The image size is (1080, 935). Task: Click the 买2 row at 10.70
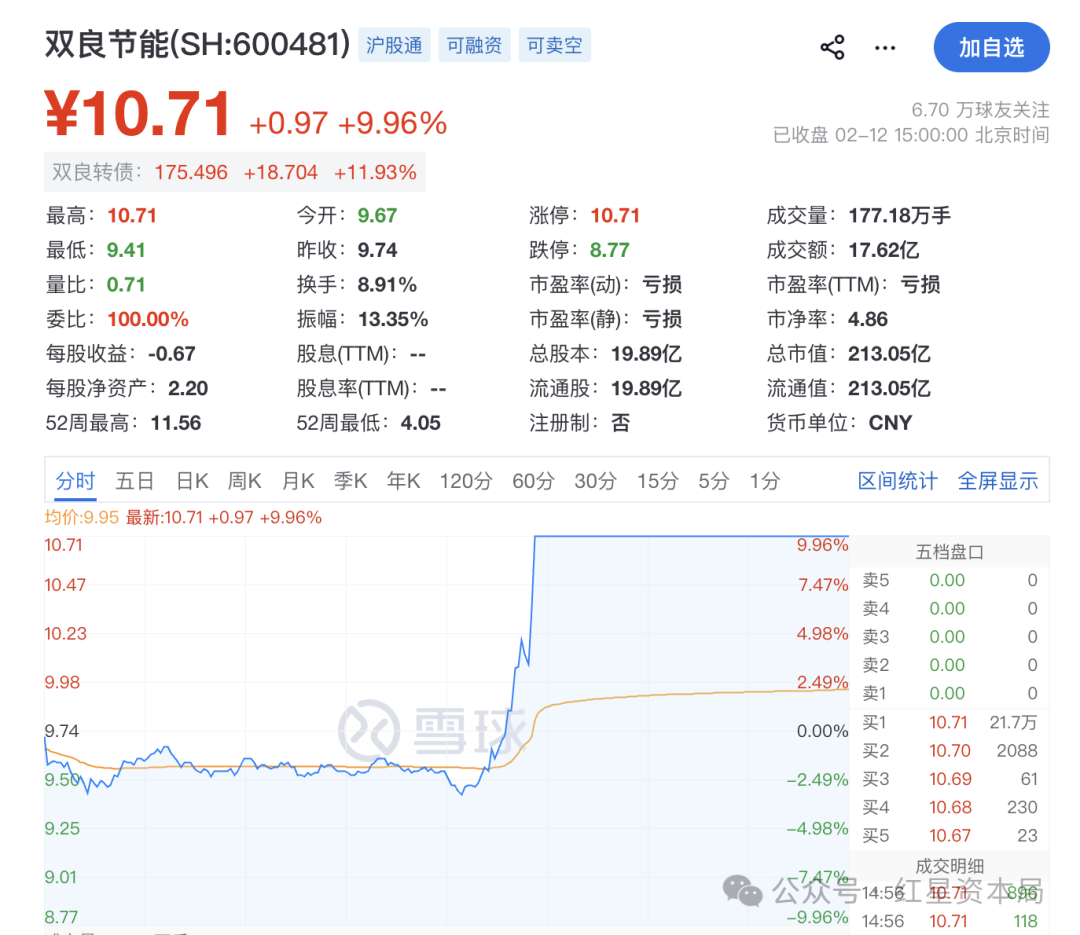click(x=950, y=750)
